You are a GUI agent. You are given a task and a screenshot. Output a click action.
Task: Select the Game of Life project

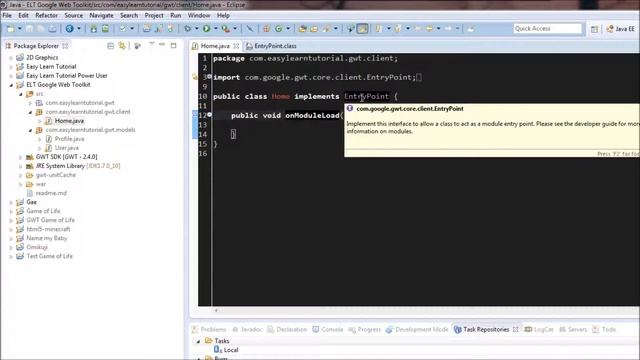coord(43,211)
